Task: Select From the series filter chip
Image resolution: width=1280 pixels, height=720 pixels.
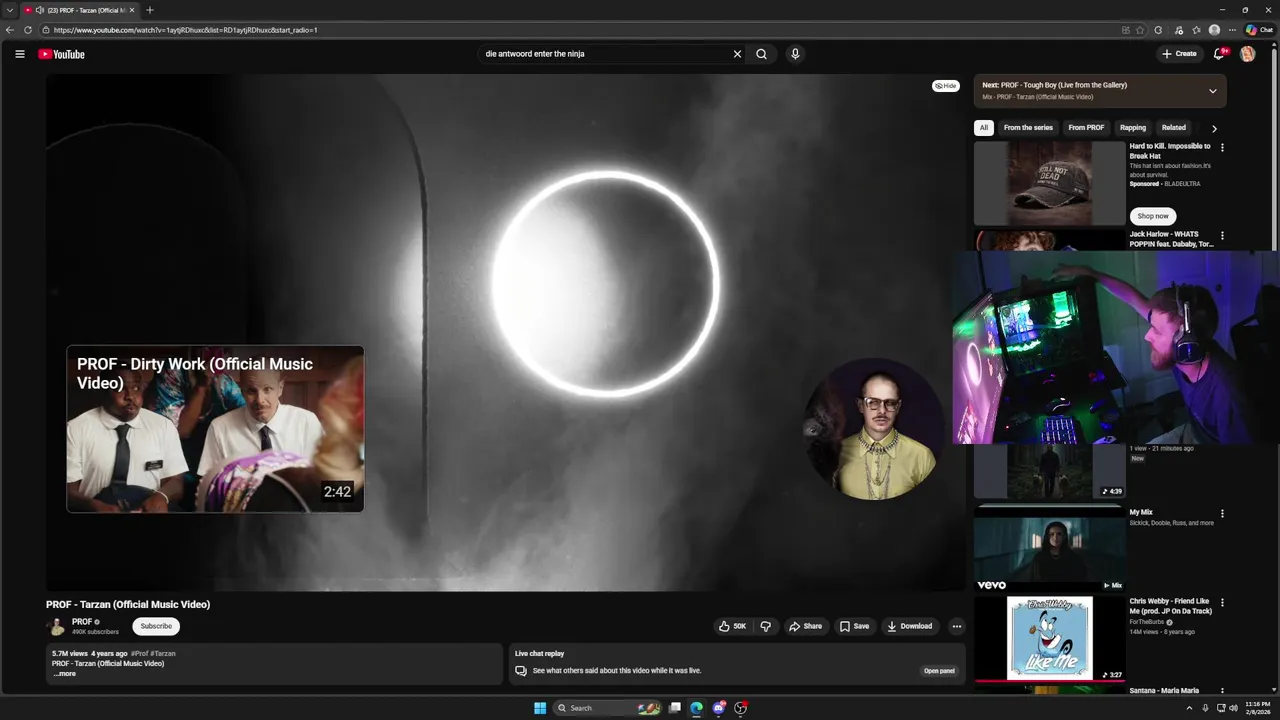Action: click(x=1028, y=128)
